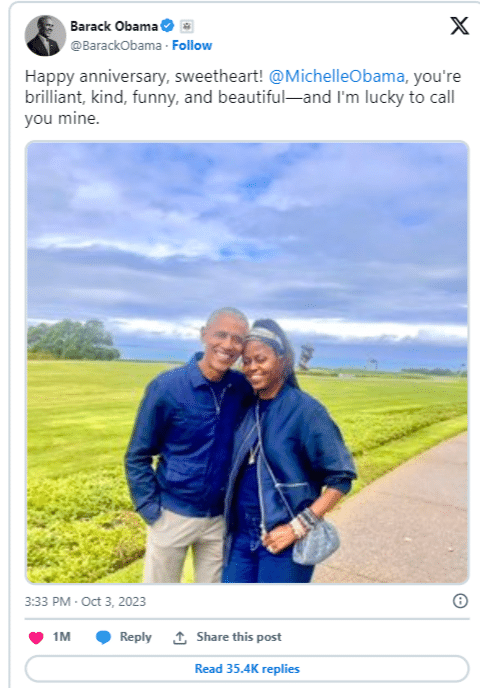Click the Reply text label
This screenshot has height=688, width=480.
136,637
